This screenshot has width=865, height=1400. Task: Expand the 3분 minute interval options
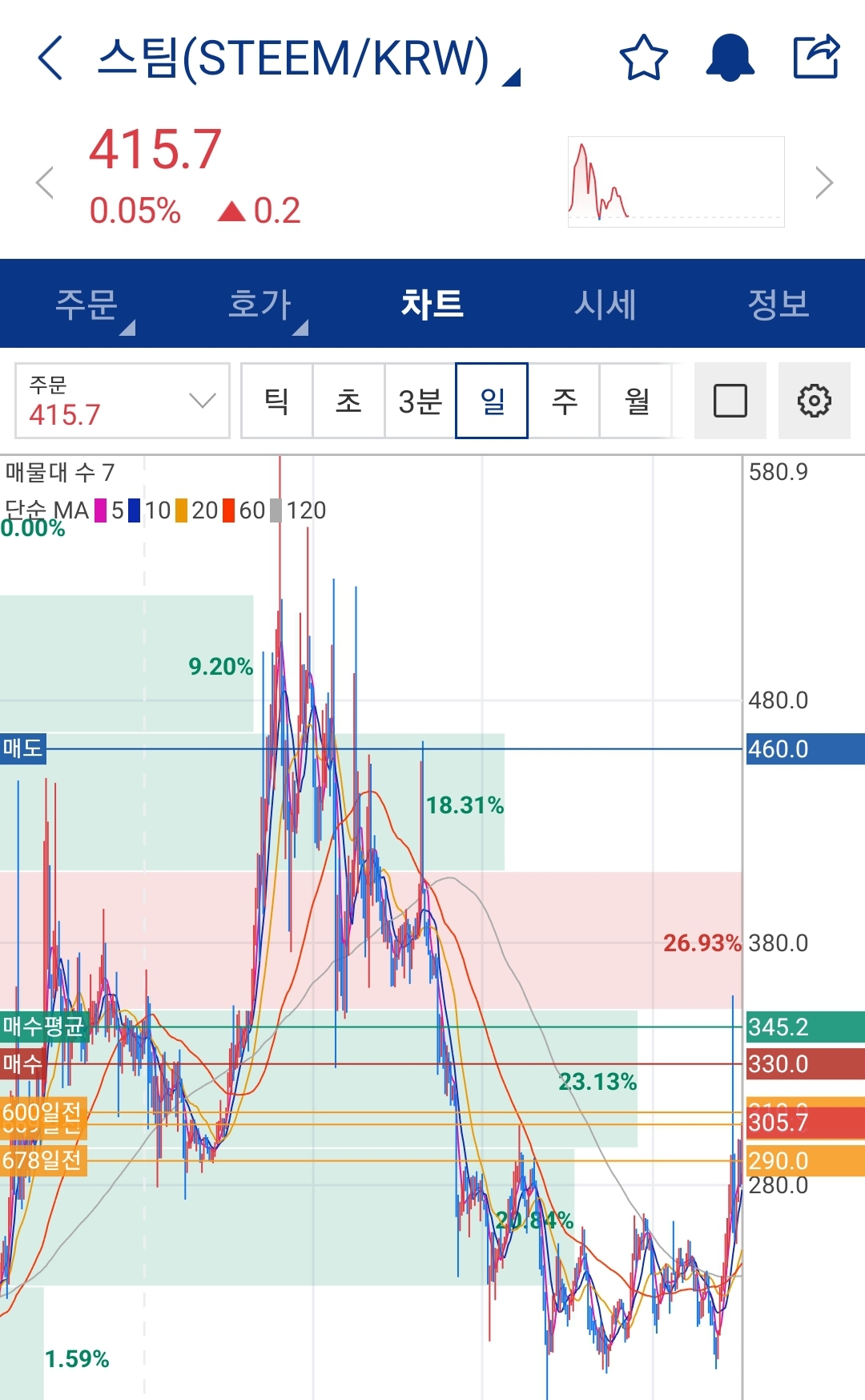(x=420, y=401)
